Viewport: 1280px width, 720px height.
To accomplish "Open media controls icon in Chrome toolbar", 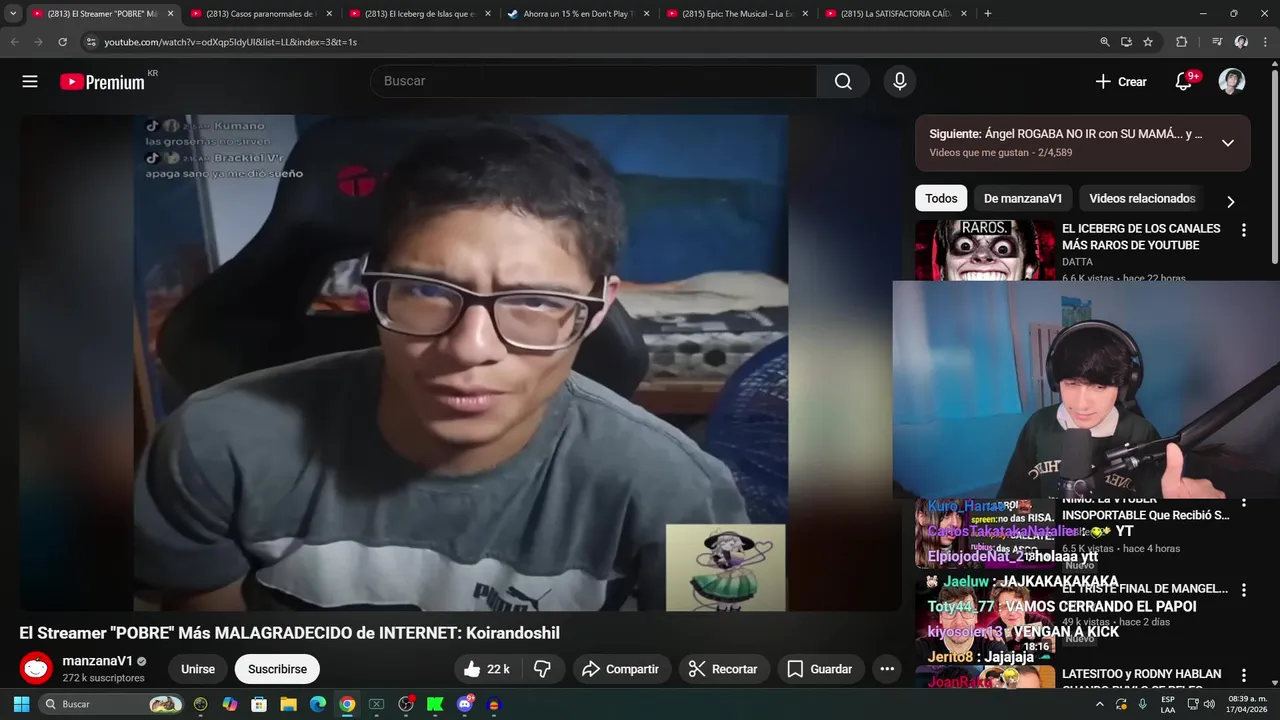I will [x=1217, y=42].
